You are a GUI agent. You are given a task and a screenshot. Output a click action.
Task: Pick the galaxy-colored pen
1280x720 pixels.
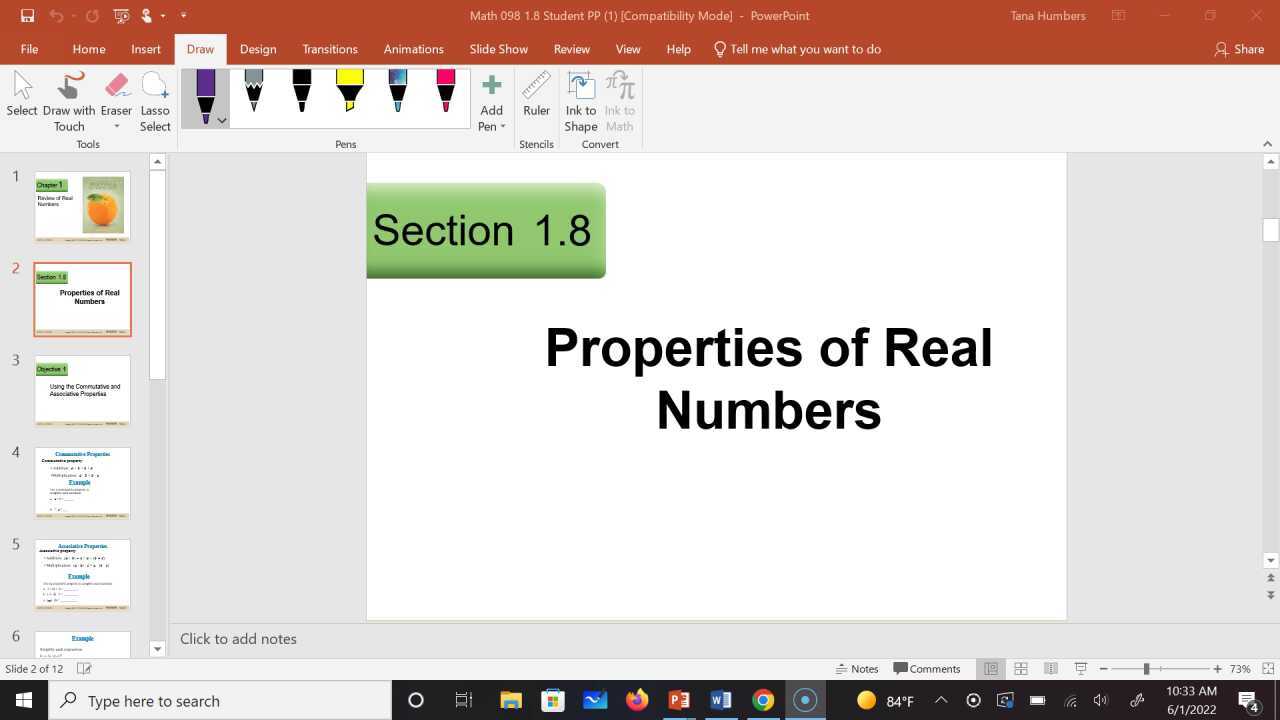coord(397,95)
